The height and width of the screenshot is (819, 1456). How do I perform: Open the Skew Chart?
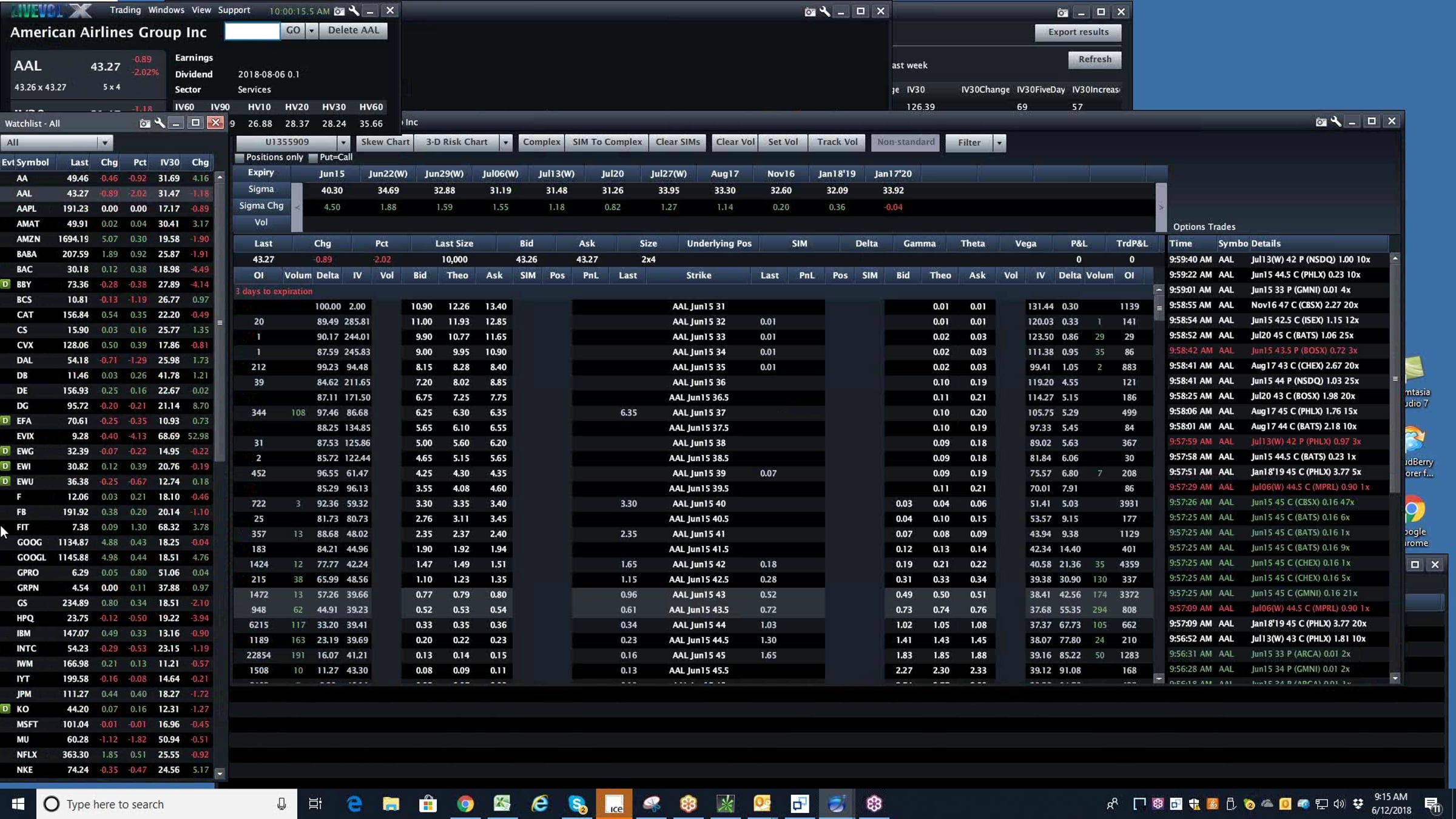(385, 142)
